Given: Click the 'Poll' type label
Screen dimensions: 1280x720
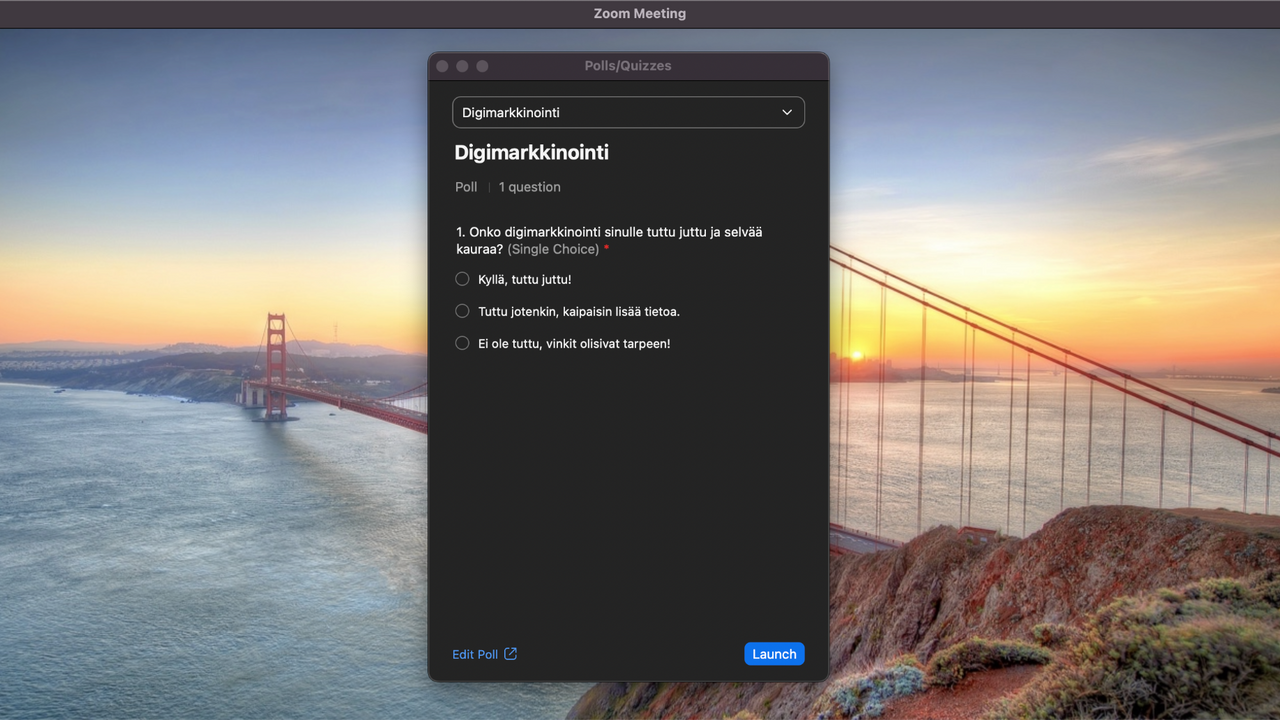Looking at the screenshot, I should pos(466,187).
